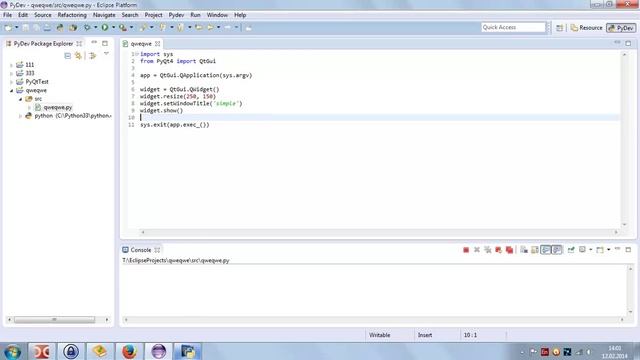Toggle show console when standard error changes
The height and width of the screenshot is (360, 640).
click(557, 250)
